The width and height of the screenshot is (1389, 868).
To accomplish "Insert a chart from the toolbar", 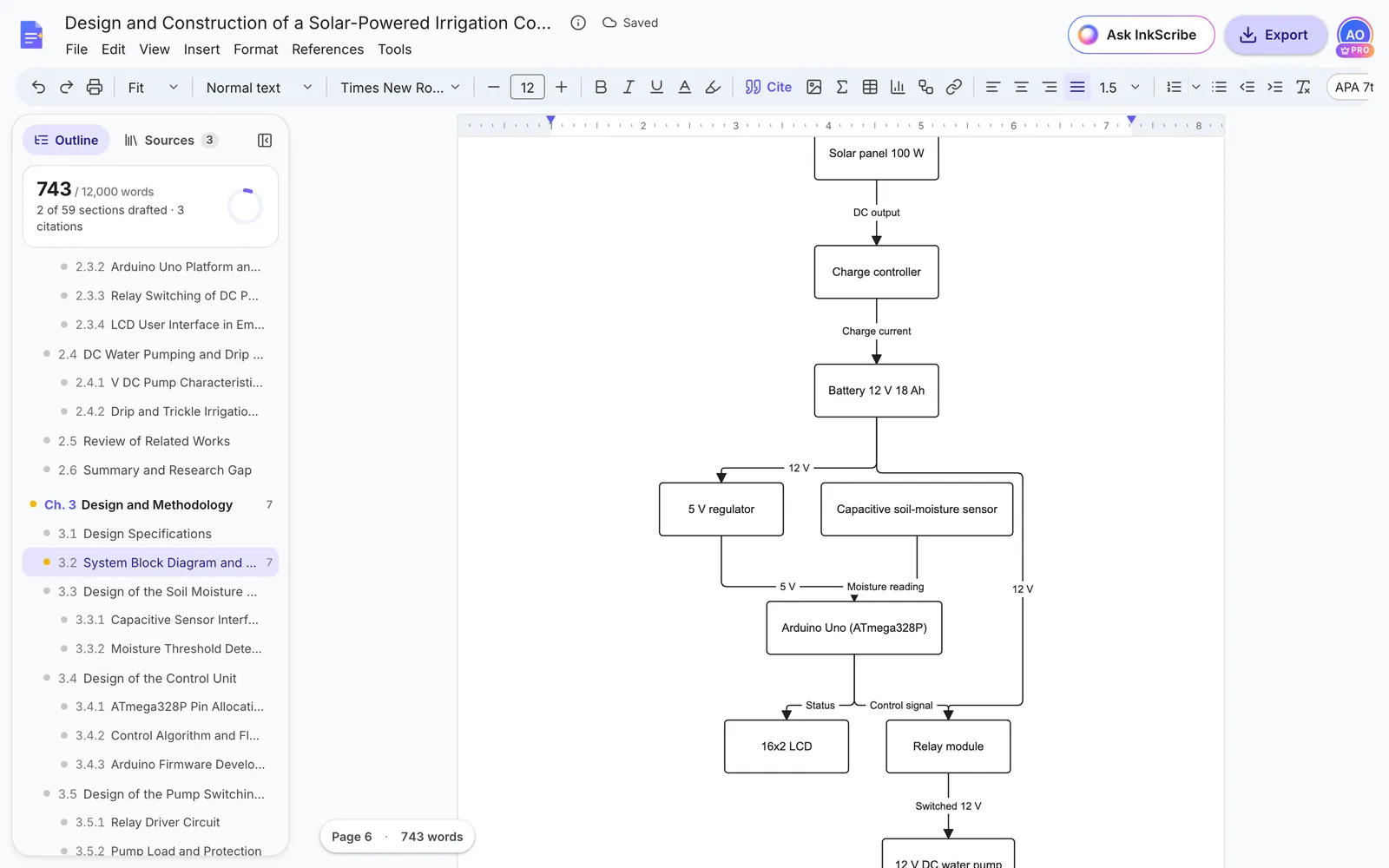I will (898, 87).
